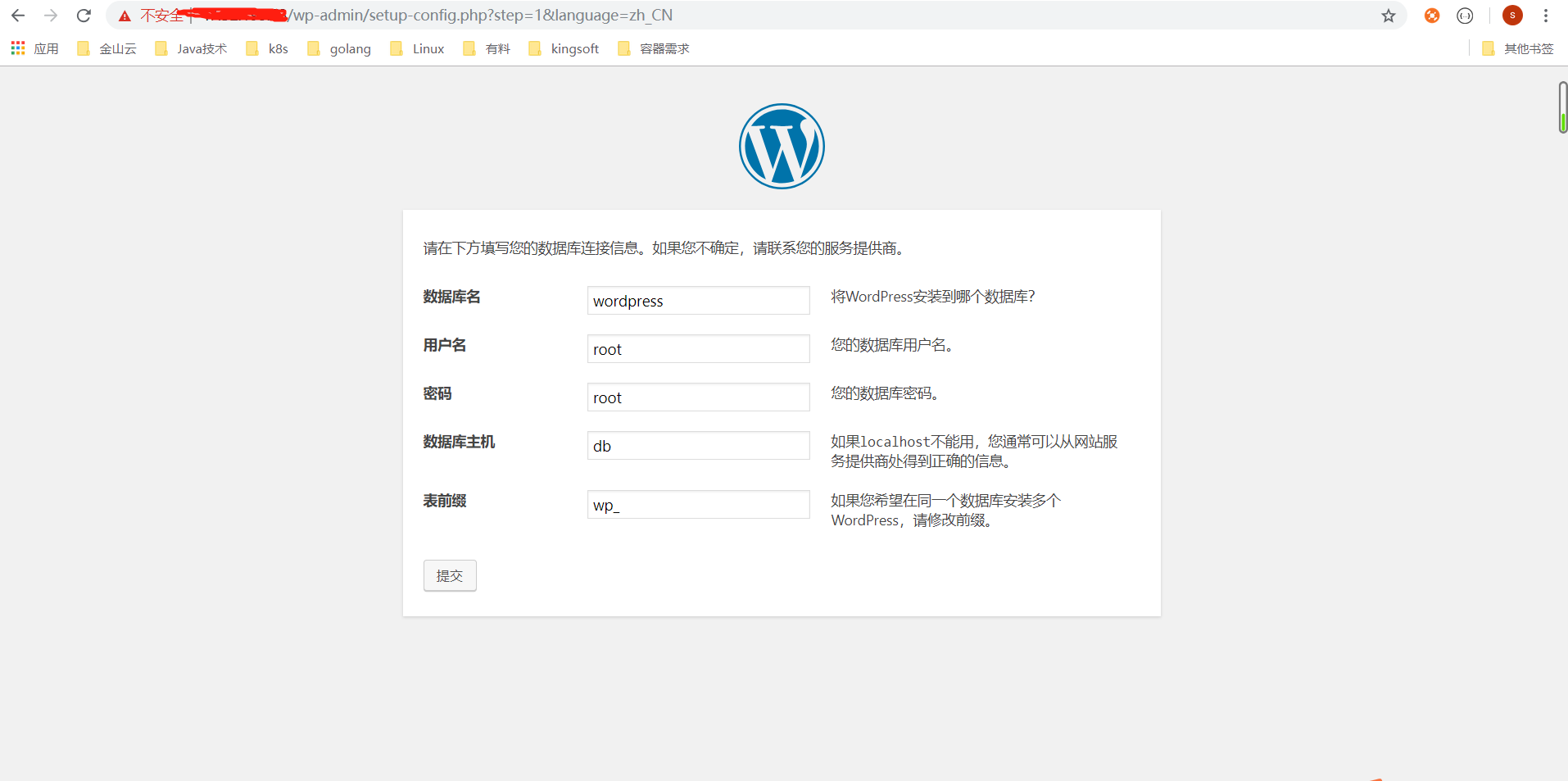Click the 密码 input field
This screenshot has width=1568, height=781.
698,397
